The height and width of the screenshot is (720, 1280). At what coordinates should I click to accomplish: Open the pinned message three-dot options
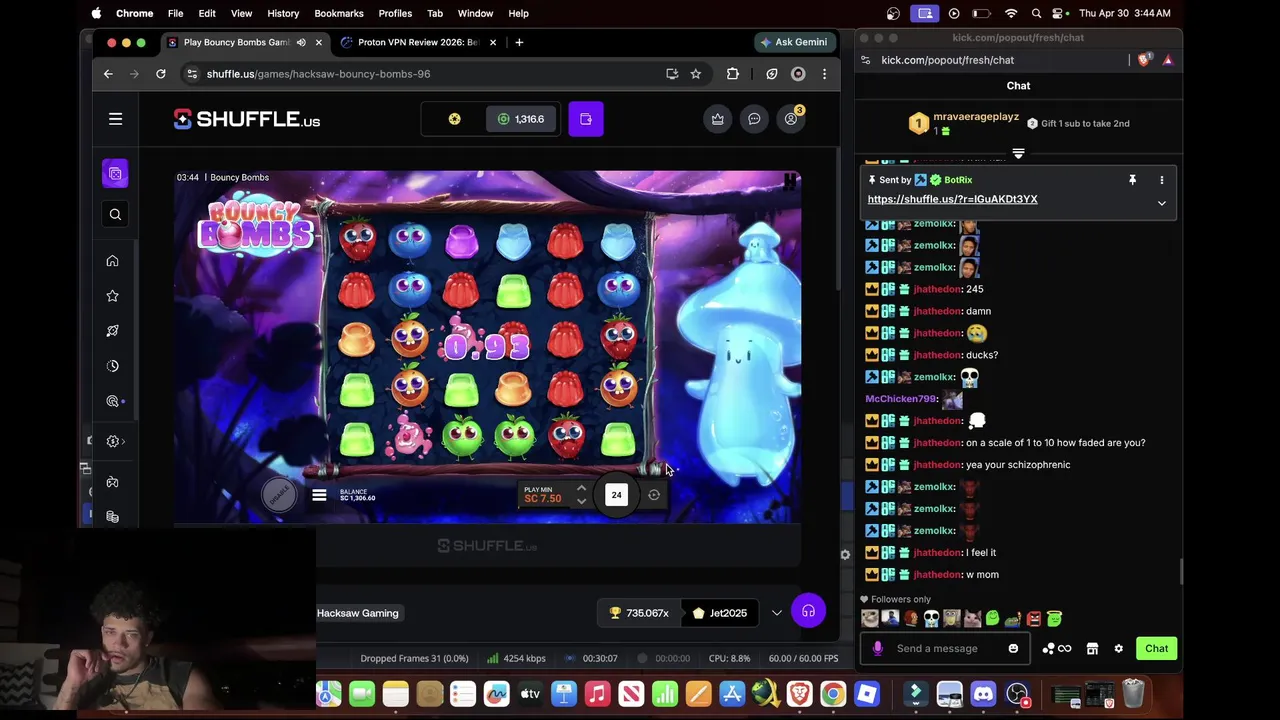tap(1161, 180)
